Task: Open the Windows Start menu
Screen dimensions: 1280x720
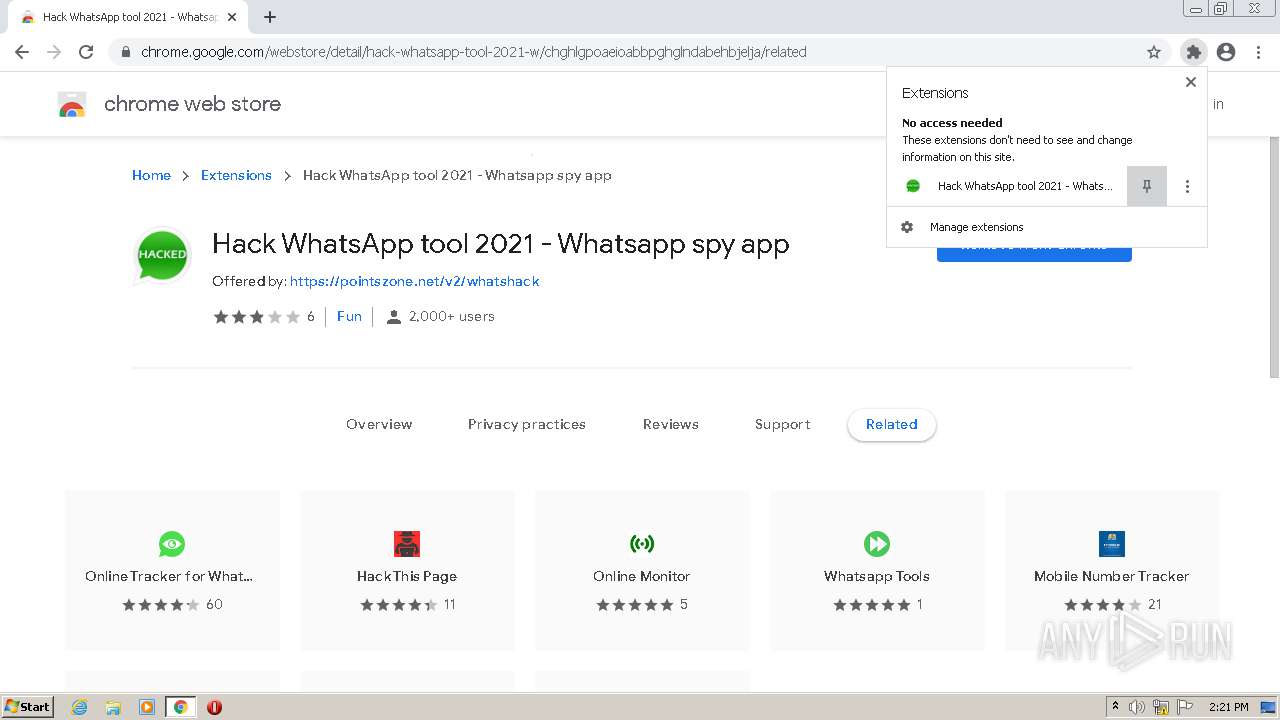Action: tap(28, 707)
